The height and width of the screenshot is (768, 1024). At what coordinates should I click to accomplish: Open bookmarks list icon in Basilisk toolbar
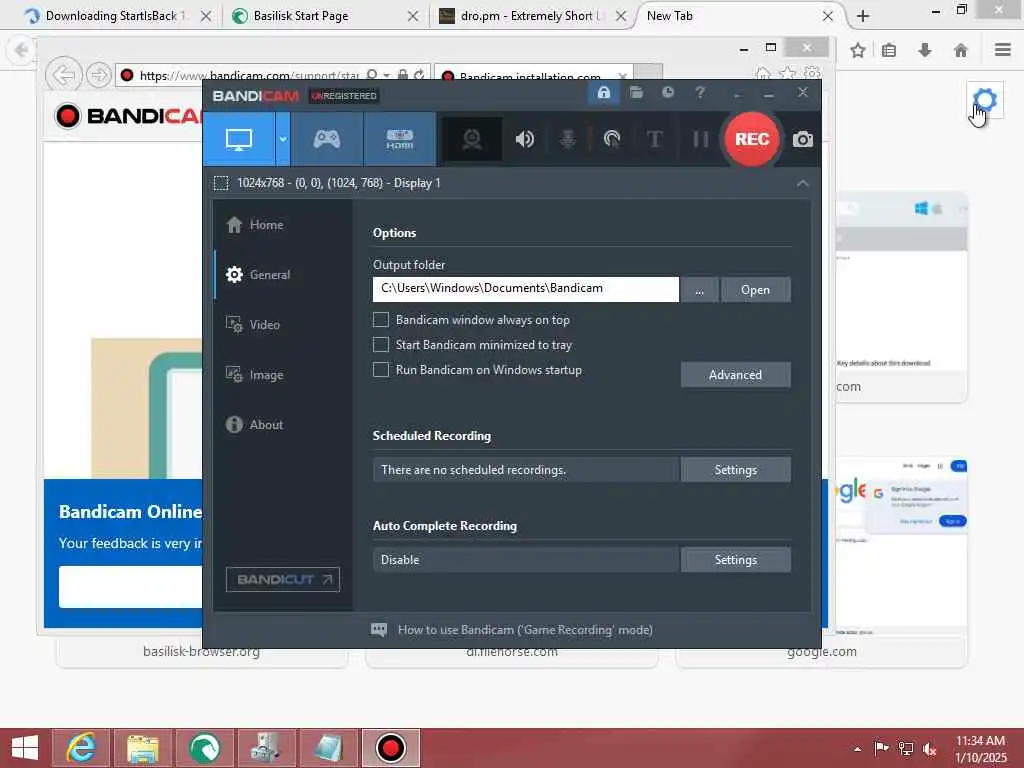[889, 50]
